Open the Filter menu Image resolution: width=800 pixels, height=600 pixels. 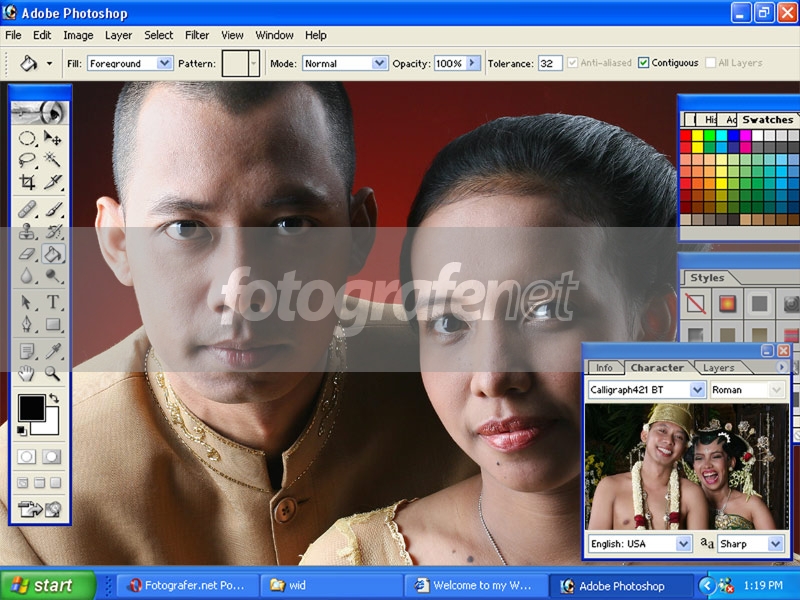pyautogui.click(x=197, y=35)
